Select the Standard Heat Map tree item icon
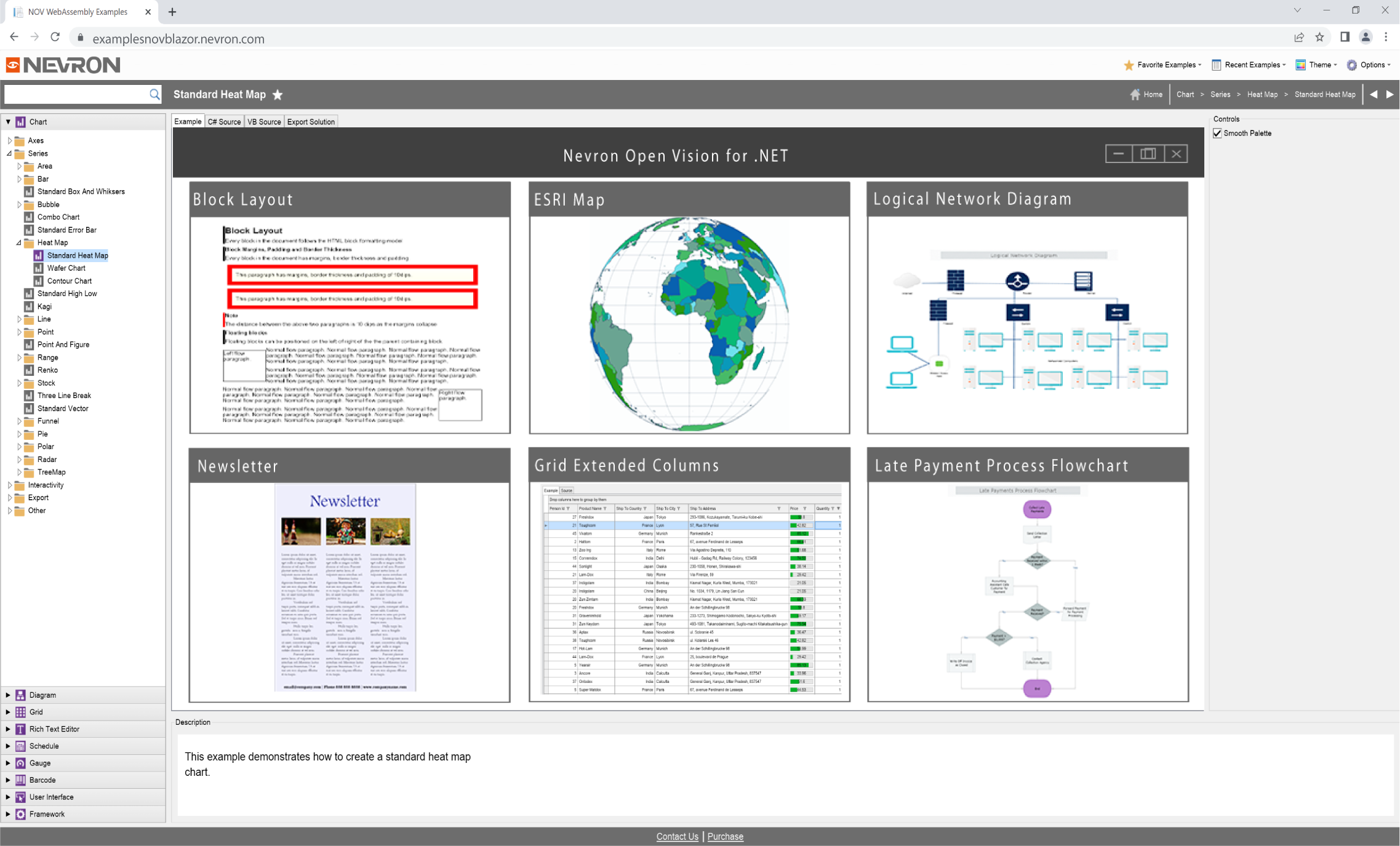 [x=39, y=255]
